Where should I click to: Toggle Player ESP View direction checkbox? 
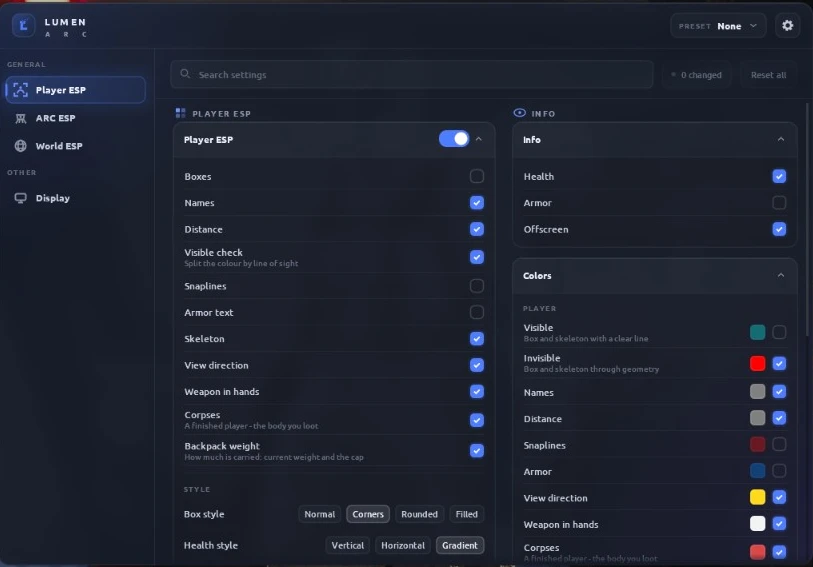476,365
